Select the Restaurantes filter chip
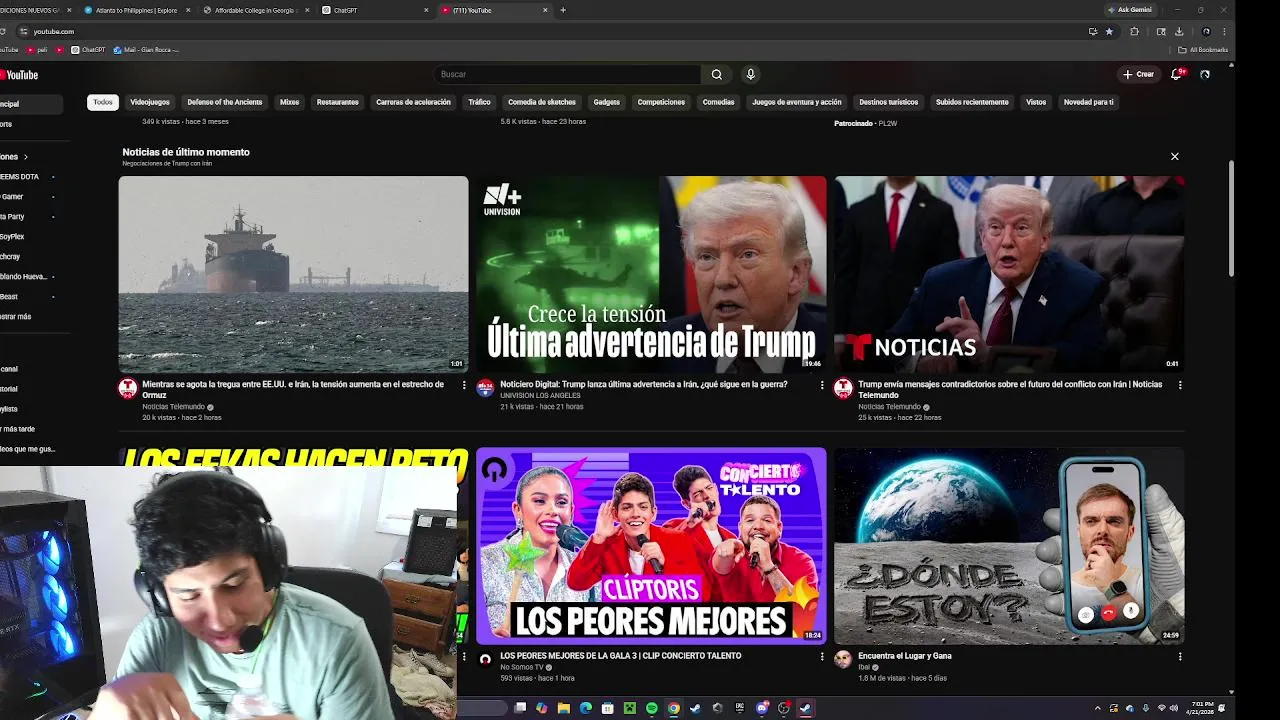 338,102
